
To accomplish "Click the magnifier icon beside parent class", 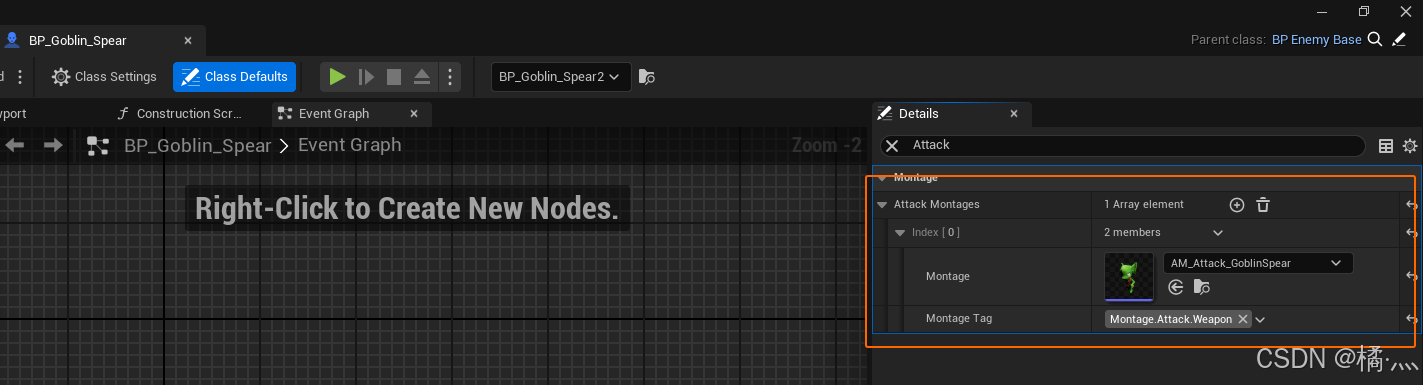I will pos(1375,39).
